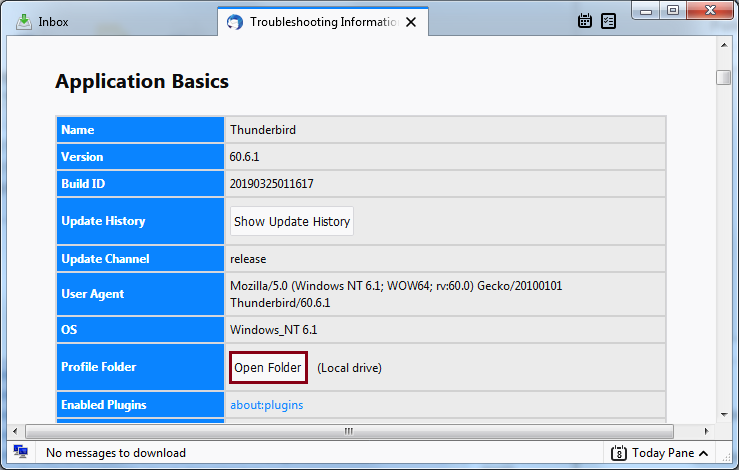Click the 'Profile Folder' row header

click(140, 367)
